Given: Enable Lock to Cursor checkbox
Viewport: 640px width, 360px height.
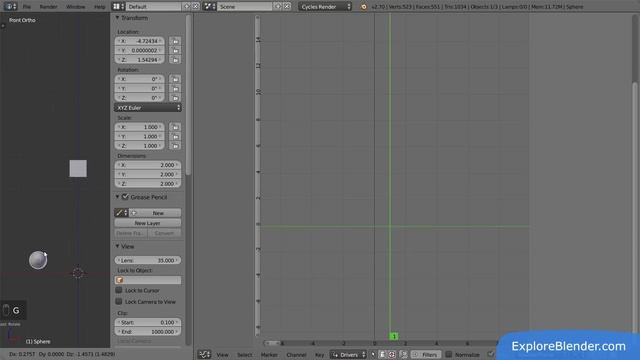Looking at the screenshot, I should [x=119, y=290].
